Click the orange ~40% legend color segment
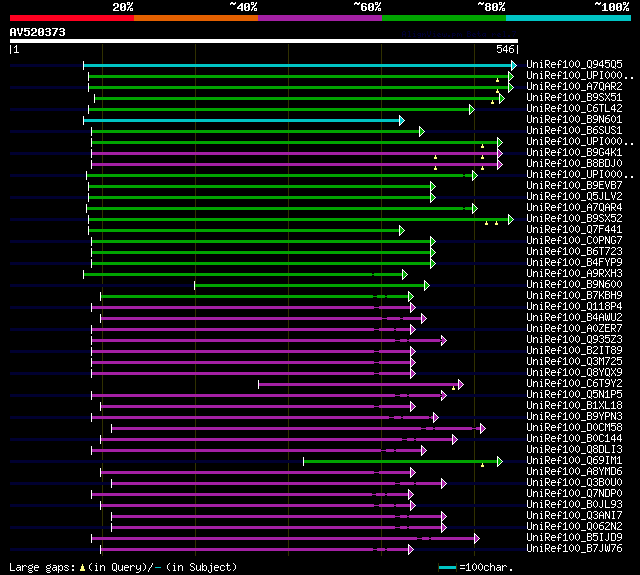The image size is (640, 575). click(x=196, y=18)
